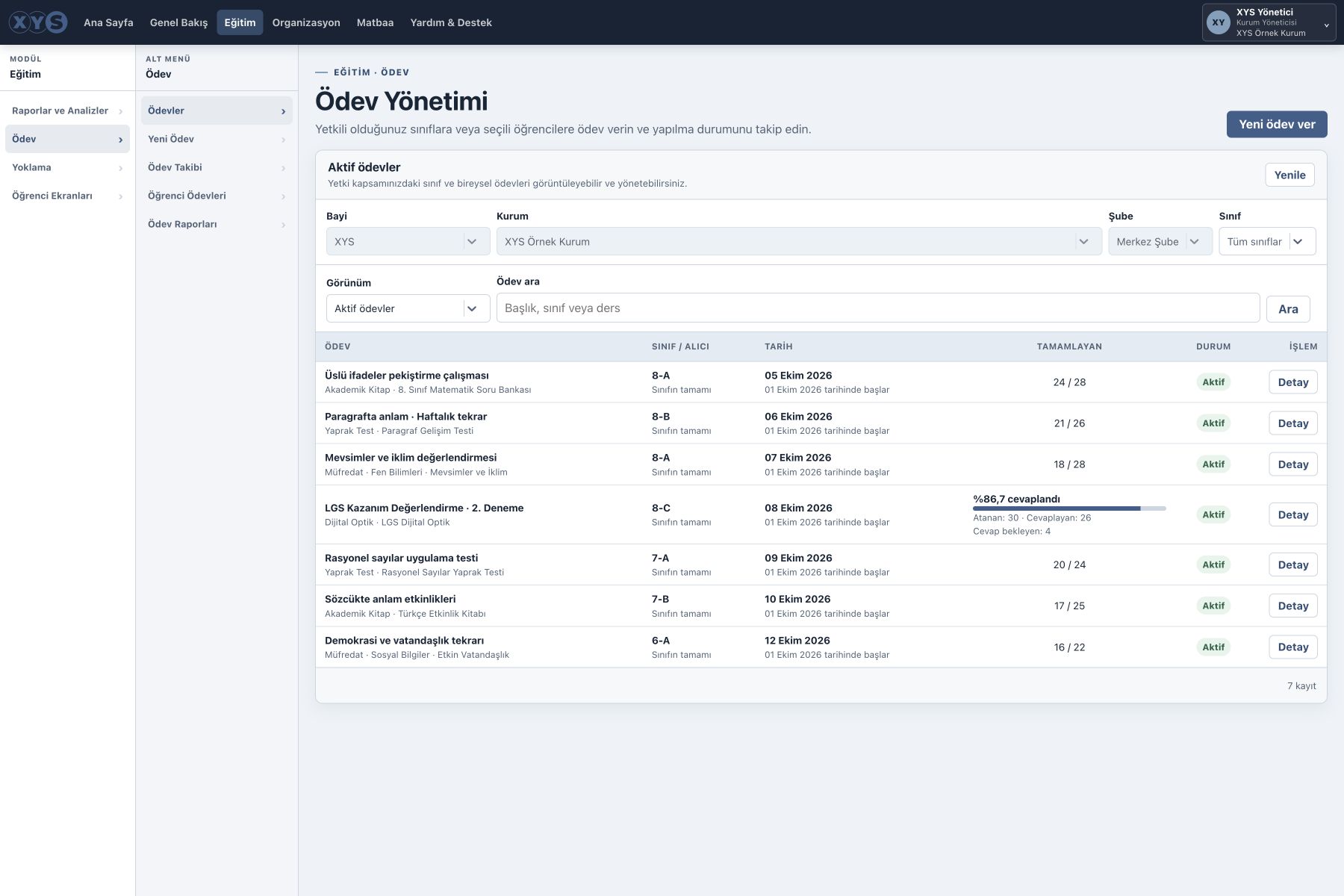Image resolution: width=1344 pixels, height=896 pixels.
Task: Open the XY user avatar
Action: (1219, 22)
